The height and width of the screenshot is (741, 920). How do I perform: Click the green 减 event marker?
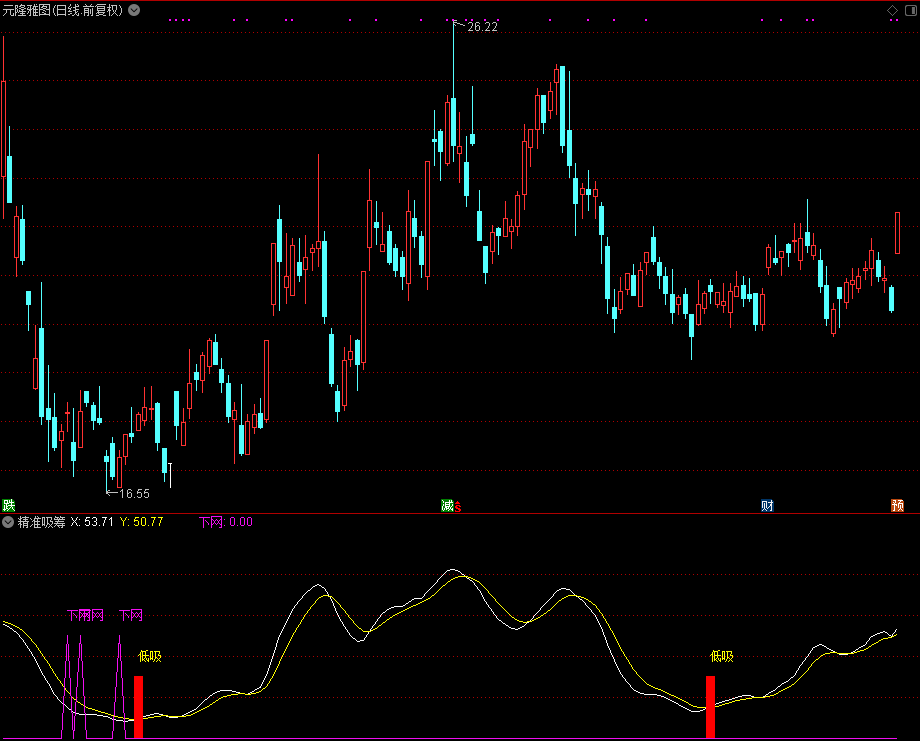click(x=447, y=506)
